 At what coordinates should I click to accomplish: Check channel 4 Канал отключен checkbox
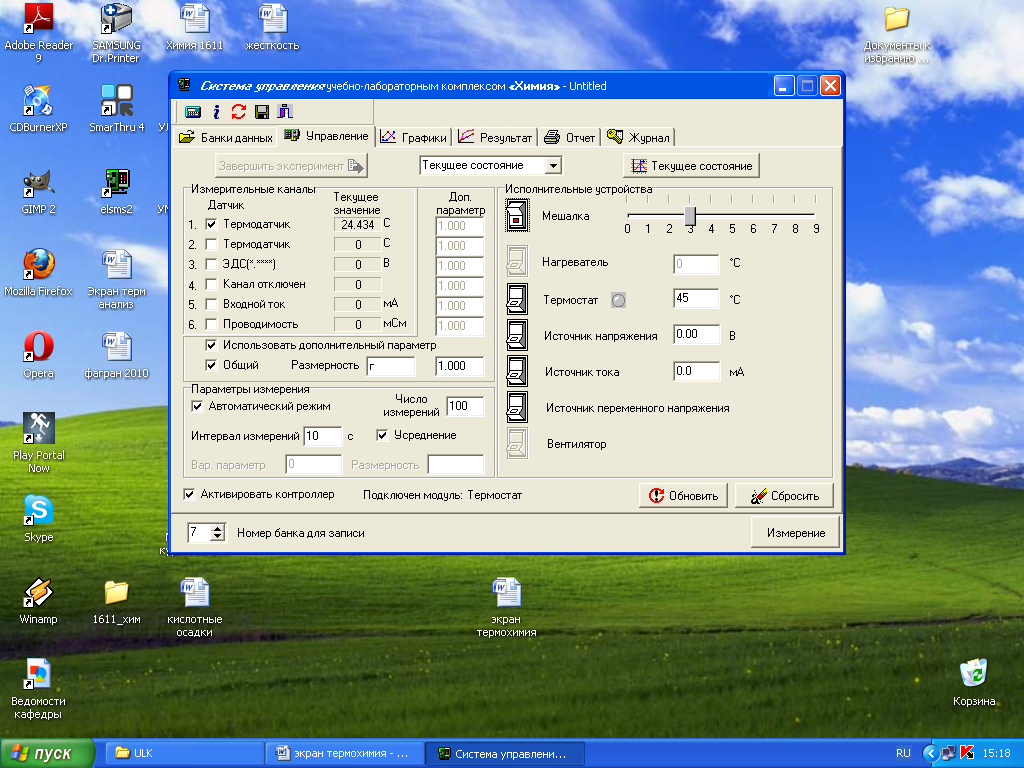click(x=211, y=284)
